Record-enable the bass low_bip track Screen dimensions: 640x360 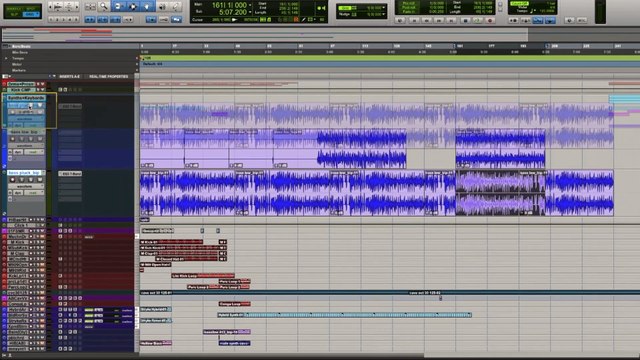(x=13, y=139)
